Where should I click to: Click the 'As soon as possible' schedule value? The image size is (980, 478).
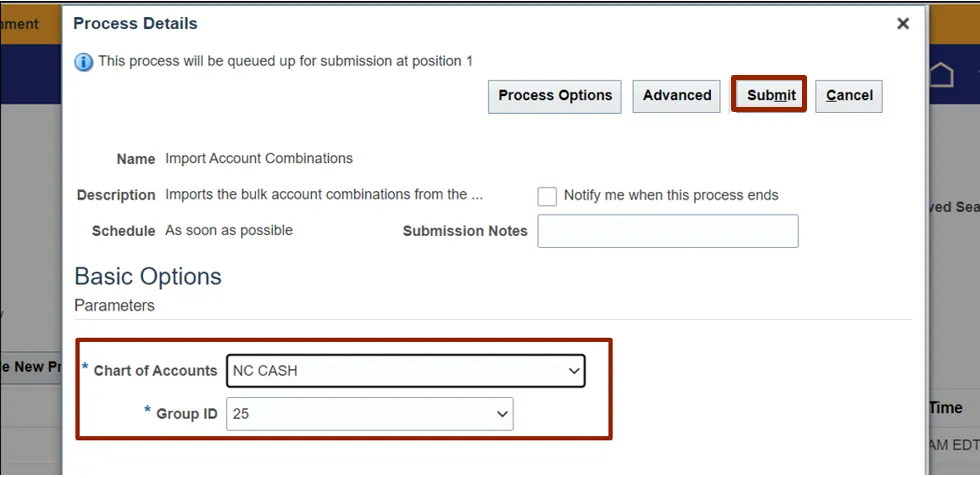[x=229, y=231]
